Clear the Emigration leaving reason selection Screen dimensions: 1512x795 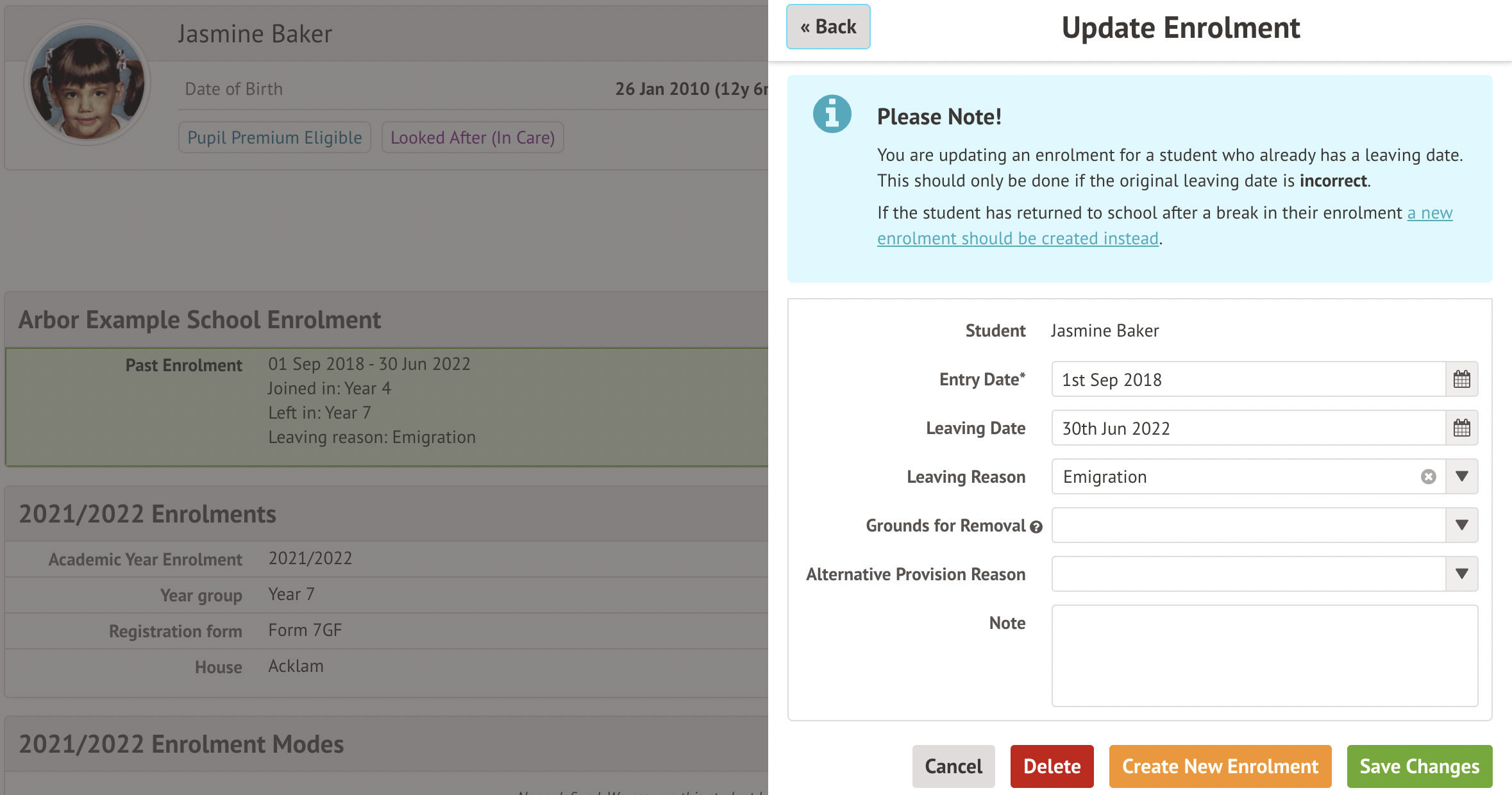coord(1428,476)
